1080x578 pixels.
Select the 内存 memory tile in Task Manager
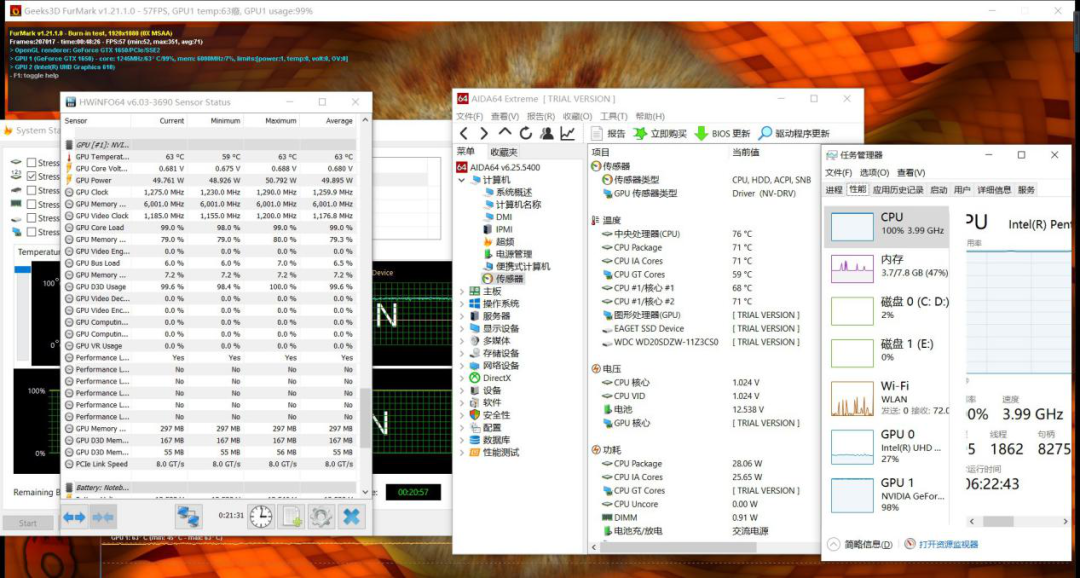coord(886,268)
